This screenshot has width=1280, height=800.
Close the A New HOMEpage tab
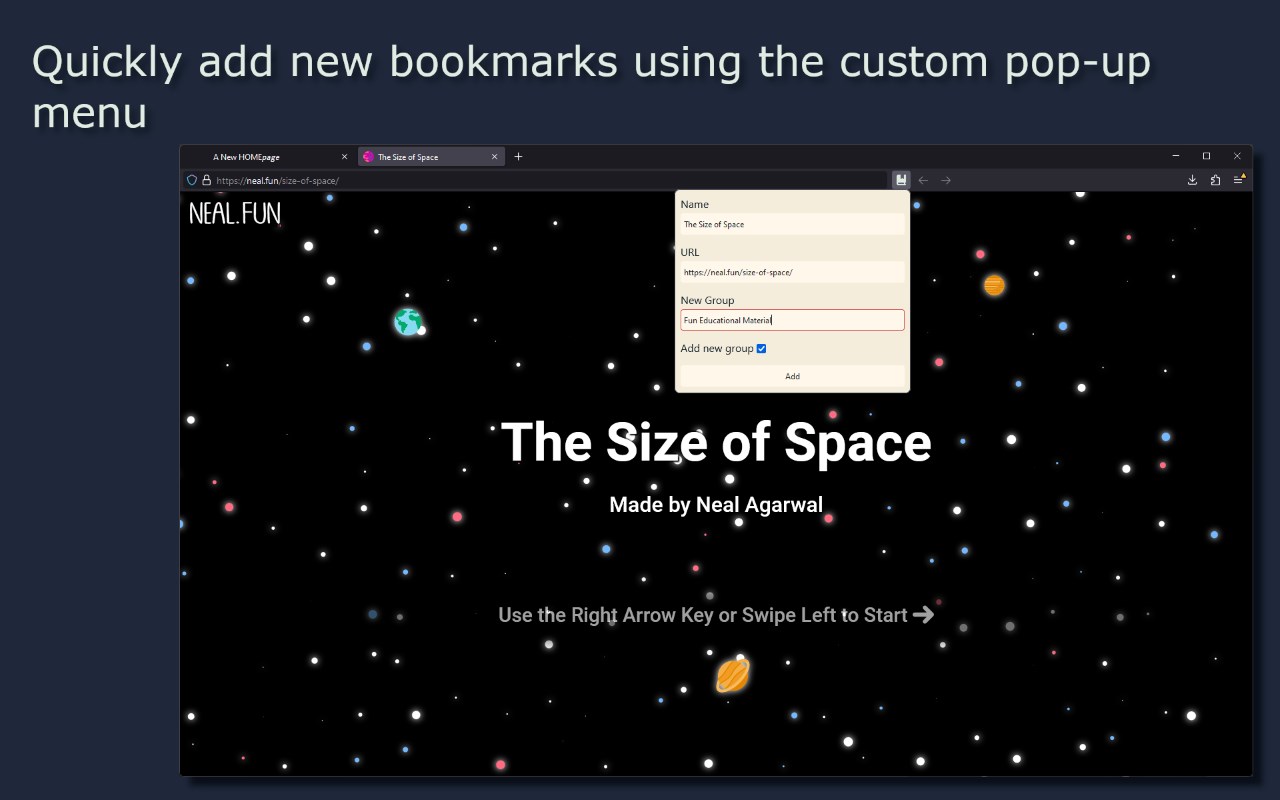pyautogui.click(x=345, y=157)
